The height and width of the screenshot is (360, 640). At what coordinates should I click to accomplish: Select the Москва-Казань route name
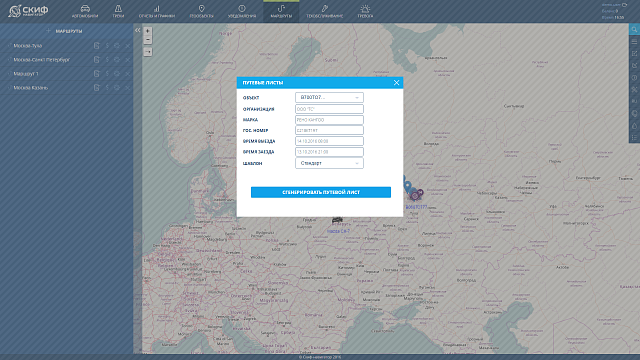pyautogui.click(x=31, y=88)
